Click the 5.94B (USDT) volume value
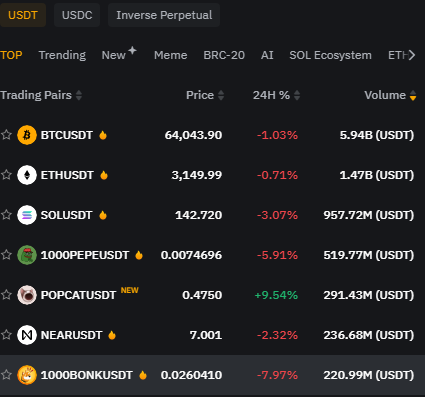The image size is (425, 397). [377, 135]
